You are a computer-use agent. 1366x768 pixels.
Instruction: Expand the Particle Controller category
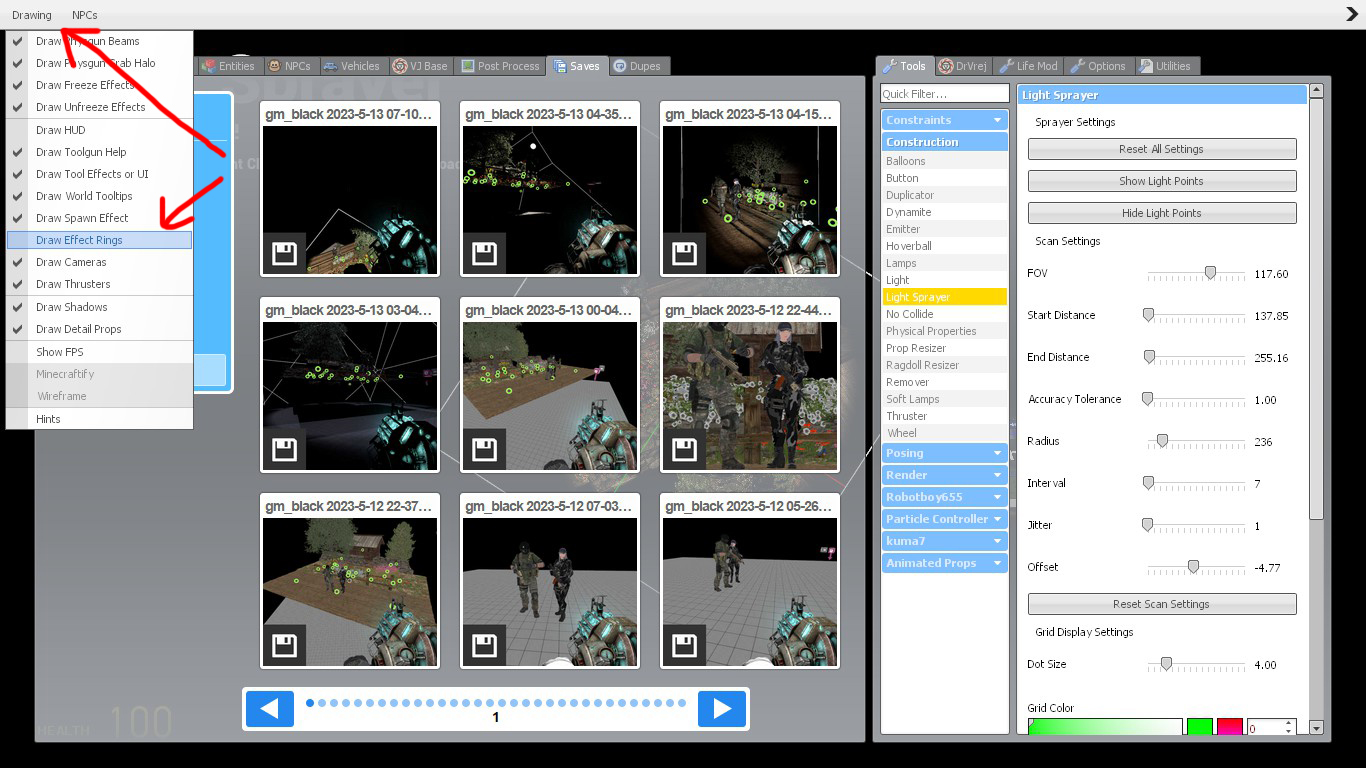click(x=945, y=519)
